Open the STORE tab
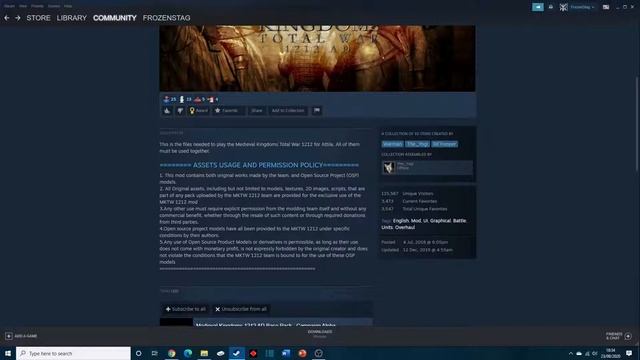The width and height of the screenshot is (640, 360). (x=38, y=18)
